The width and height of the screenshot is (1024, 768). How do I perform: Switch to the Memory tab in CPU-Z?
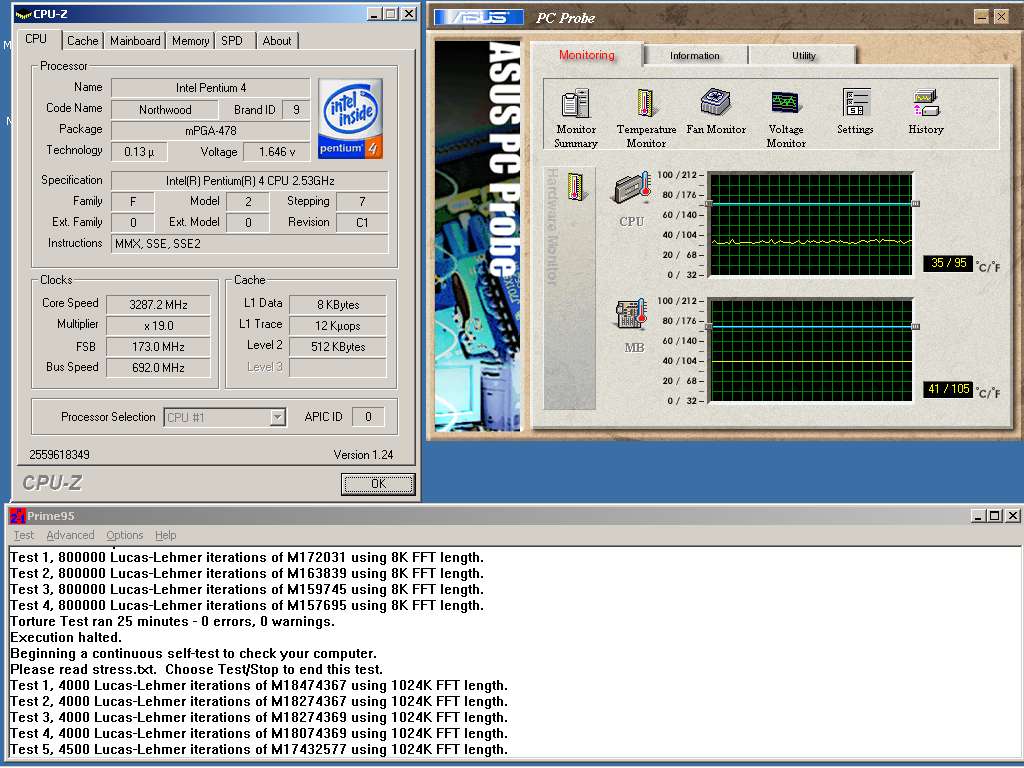(x=190, y=40)
